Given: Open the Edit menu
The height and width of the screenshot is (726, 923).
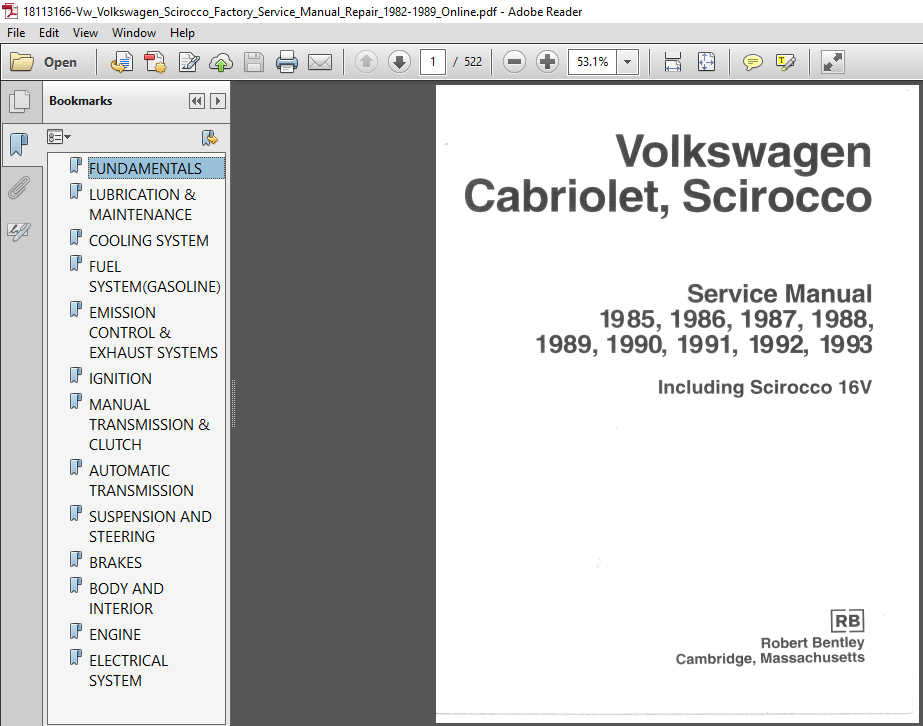Looking at the screenshot, I should [x=49, y=33].
